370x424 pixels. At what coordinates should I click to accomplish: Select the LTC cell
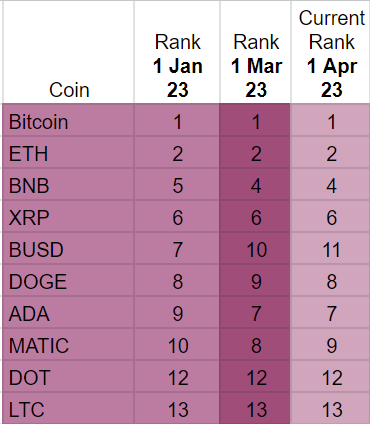(69, 408)
